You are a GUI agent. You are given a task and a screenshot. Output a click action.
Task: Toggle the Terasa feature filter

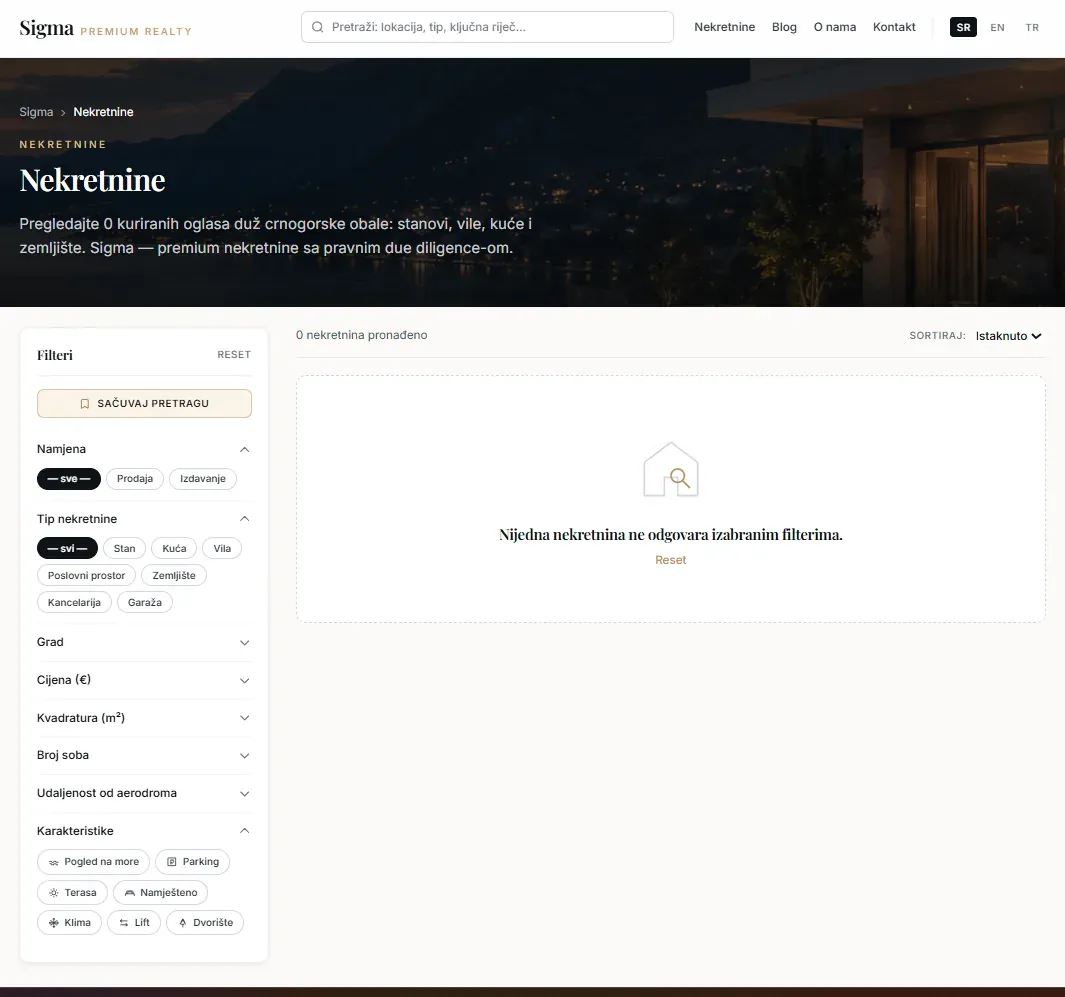point(72,892)
